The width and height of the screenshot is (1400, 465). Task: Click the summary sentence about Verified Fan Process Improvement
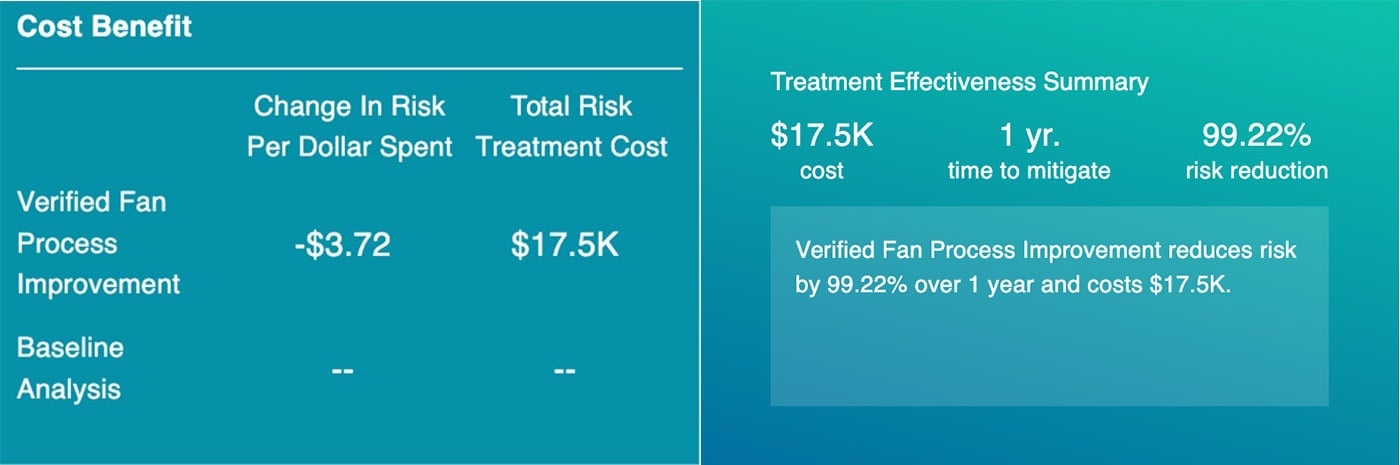point(1045,266)
